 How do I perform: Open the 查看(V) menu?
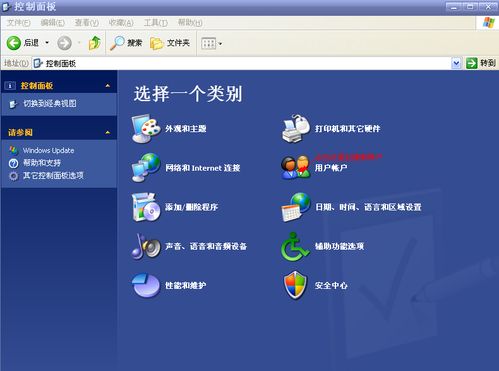coord(86,23)
